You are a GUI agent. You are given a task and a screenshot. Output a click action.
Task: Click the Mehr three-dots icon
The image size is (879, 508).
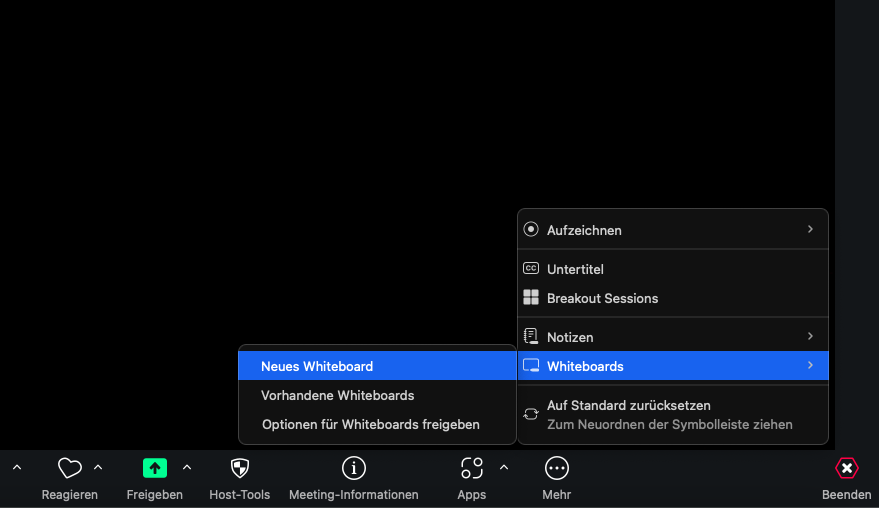tap(556, 468)
